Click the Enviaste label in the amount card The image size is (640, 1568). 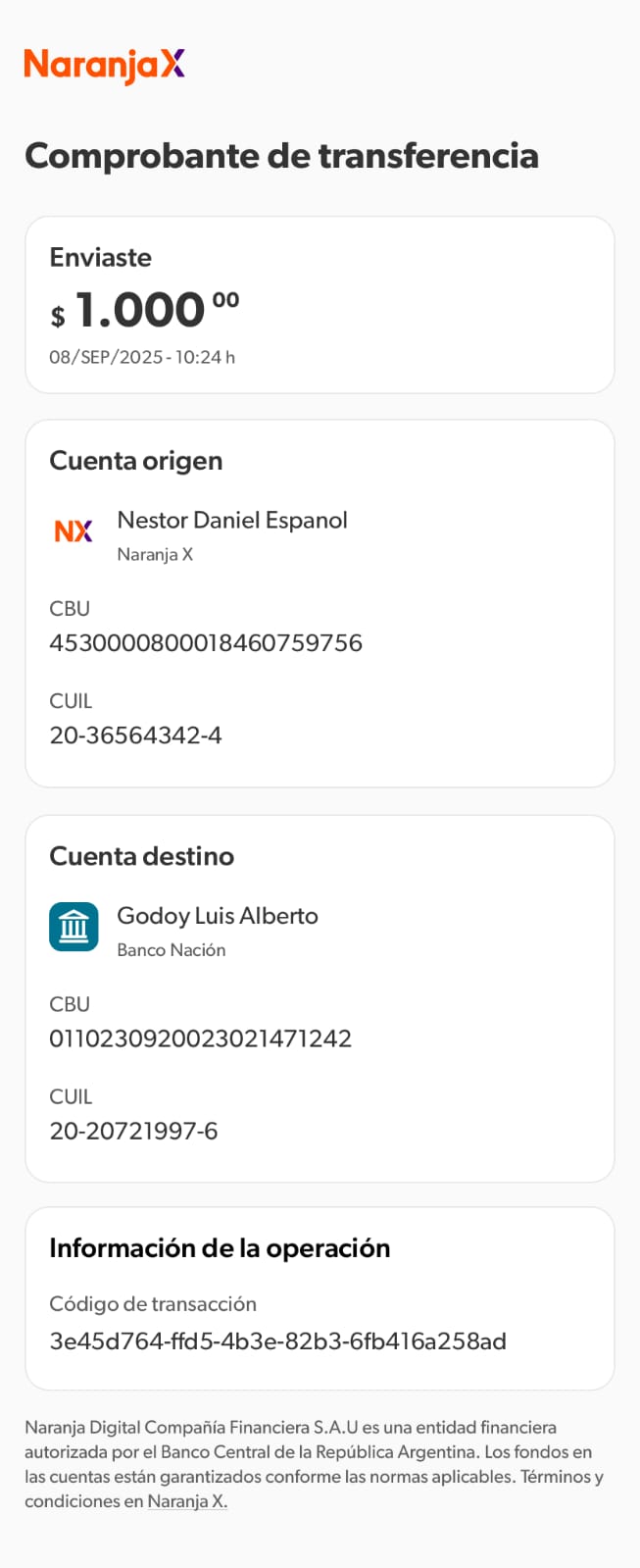[101, 258]
